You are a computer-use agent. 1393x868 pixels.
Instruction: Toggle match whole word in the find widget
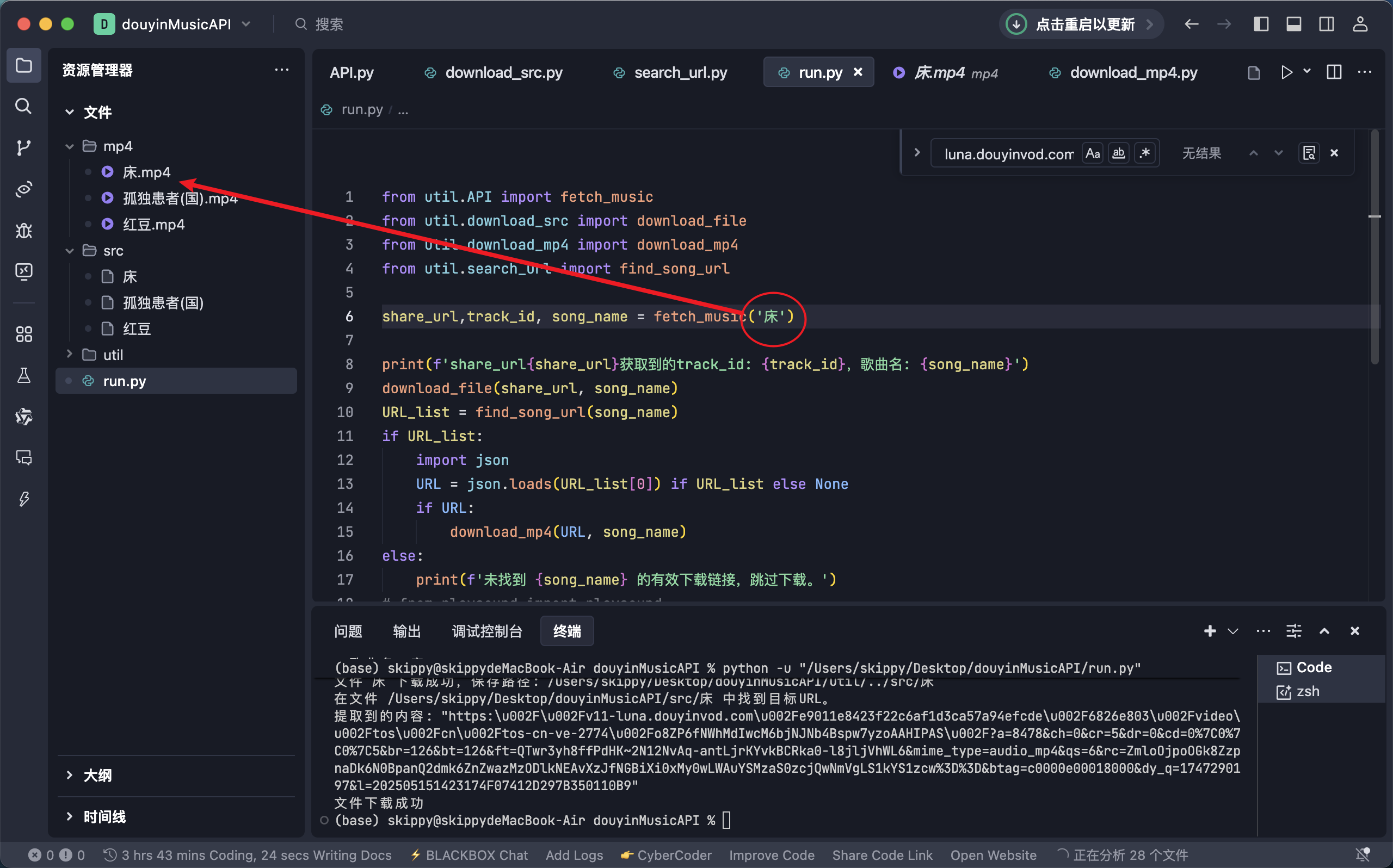pos(1119,153)
